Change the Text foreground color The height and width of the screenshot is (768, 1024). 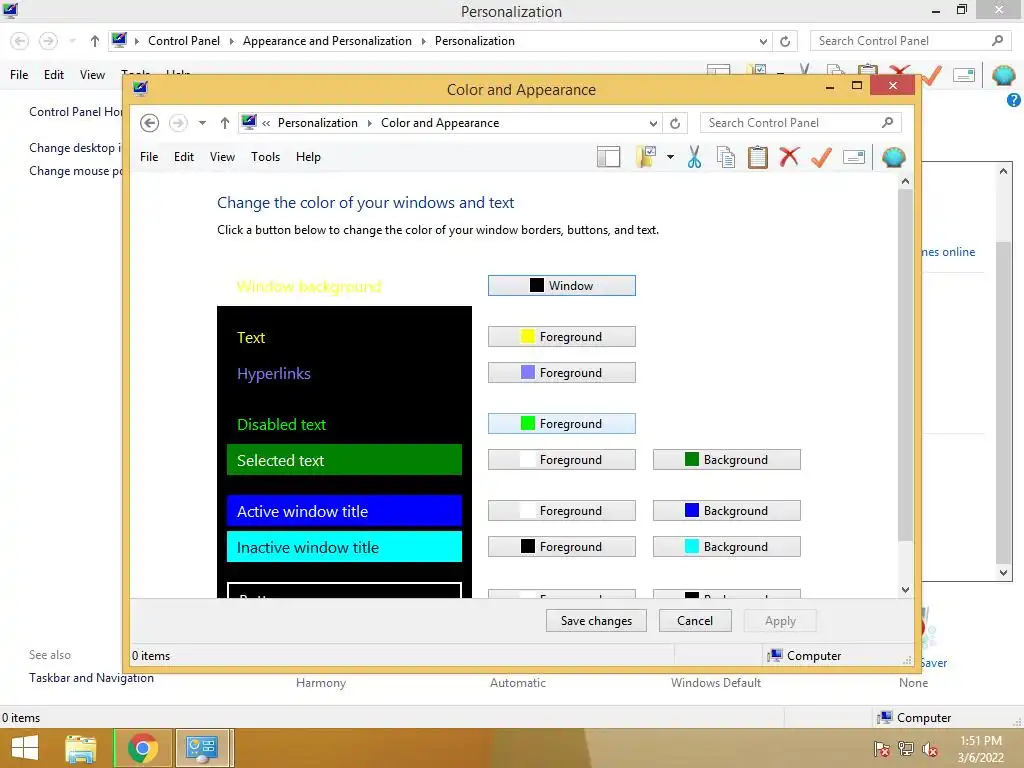click(x=562, y=336)
